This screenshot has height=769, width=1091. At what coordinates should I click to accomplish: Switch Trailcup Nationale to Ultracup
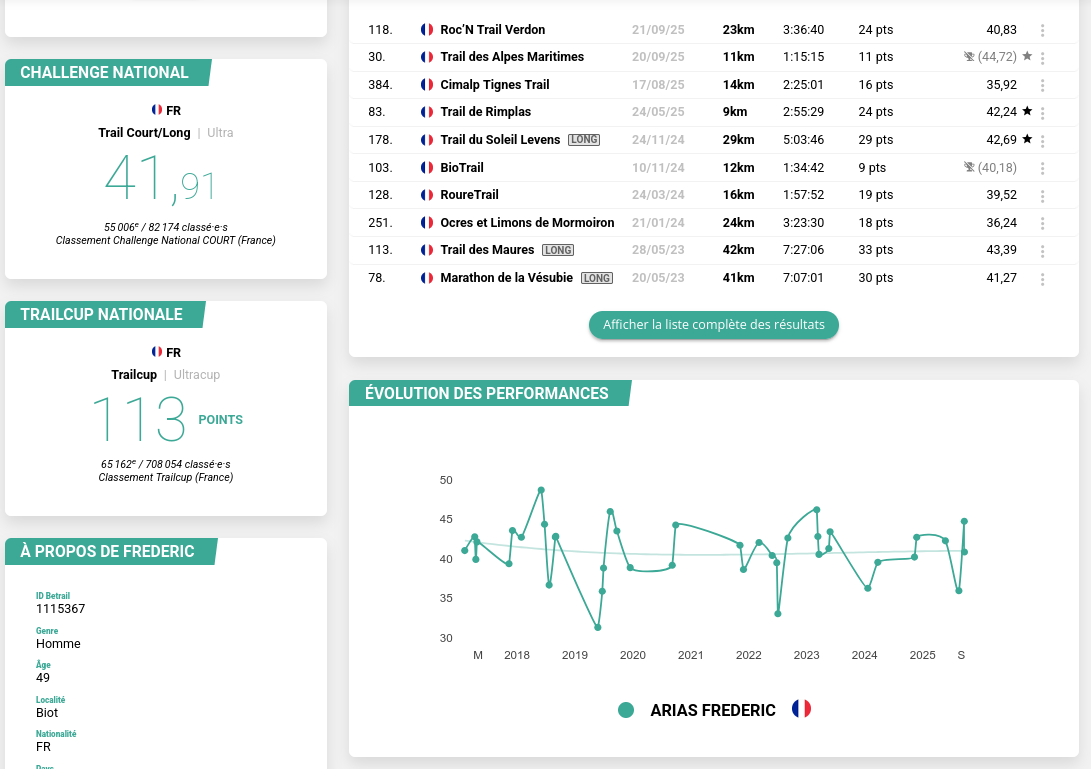197,374
